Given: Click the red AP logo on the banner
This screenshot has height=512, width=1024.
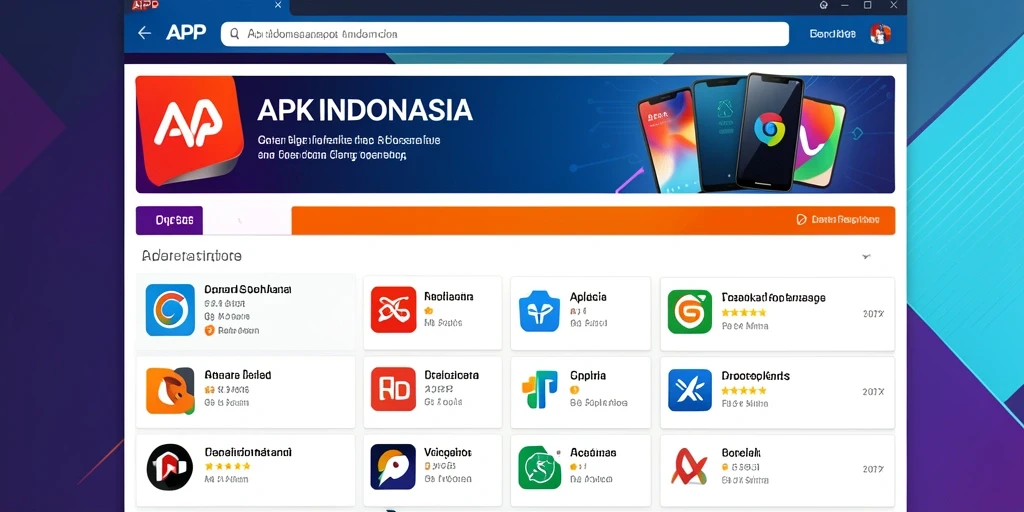Looking at the screenshot, I should 189,129.
